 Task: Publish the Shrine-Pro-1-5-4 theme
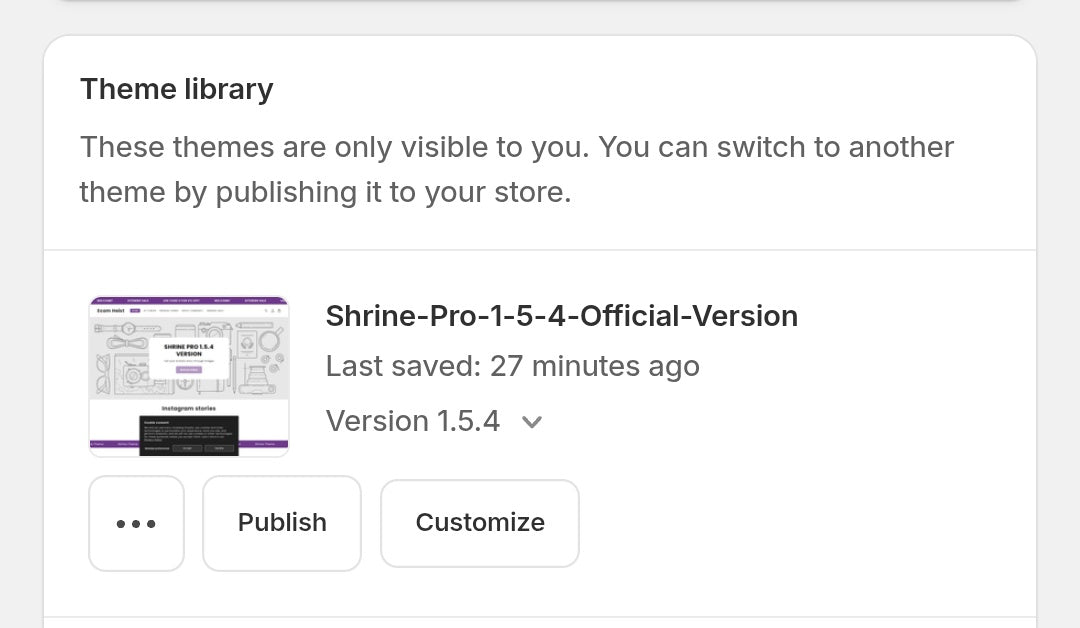point(282,523)
